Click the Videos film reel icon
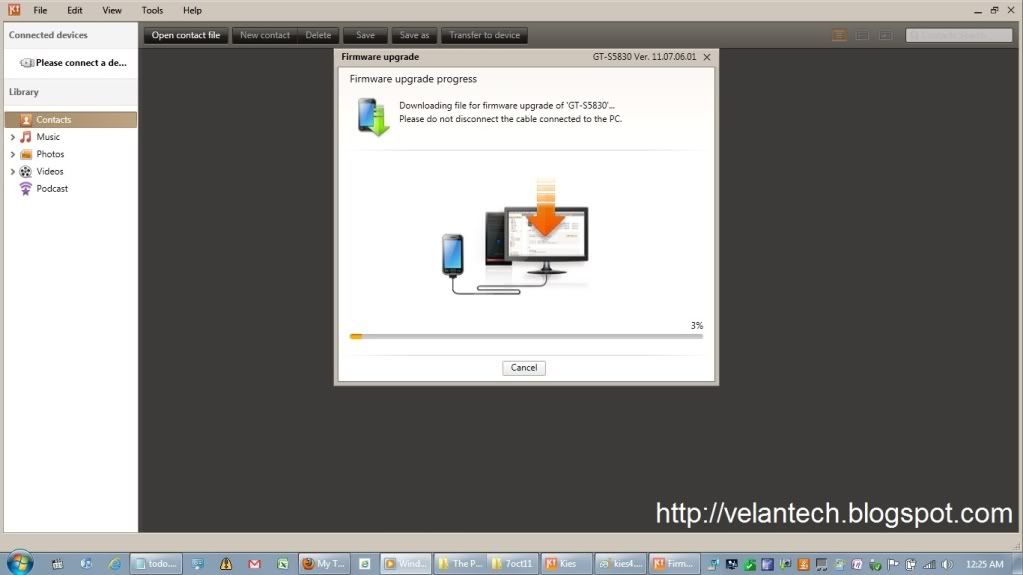The image size is (1023, 575). [x=25, y=172]
